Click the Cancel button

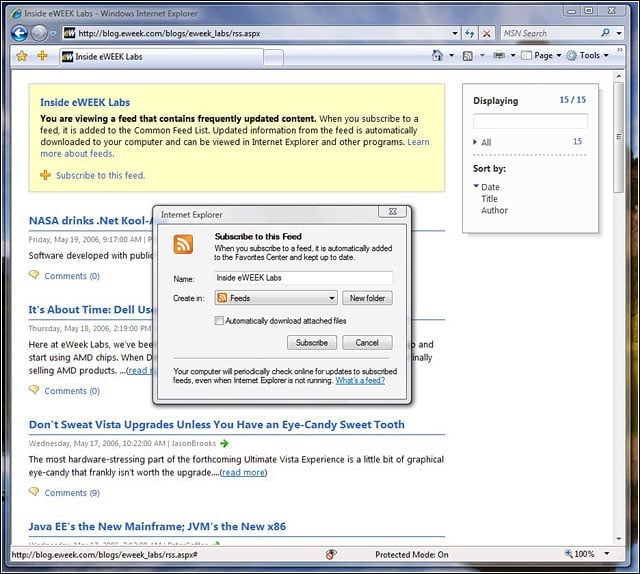pyautogui.click(x=367, y=343)
